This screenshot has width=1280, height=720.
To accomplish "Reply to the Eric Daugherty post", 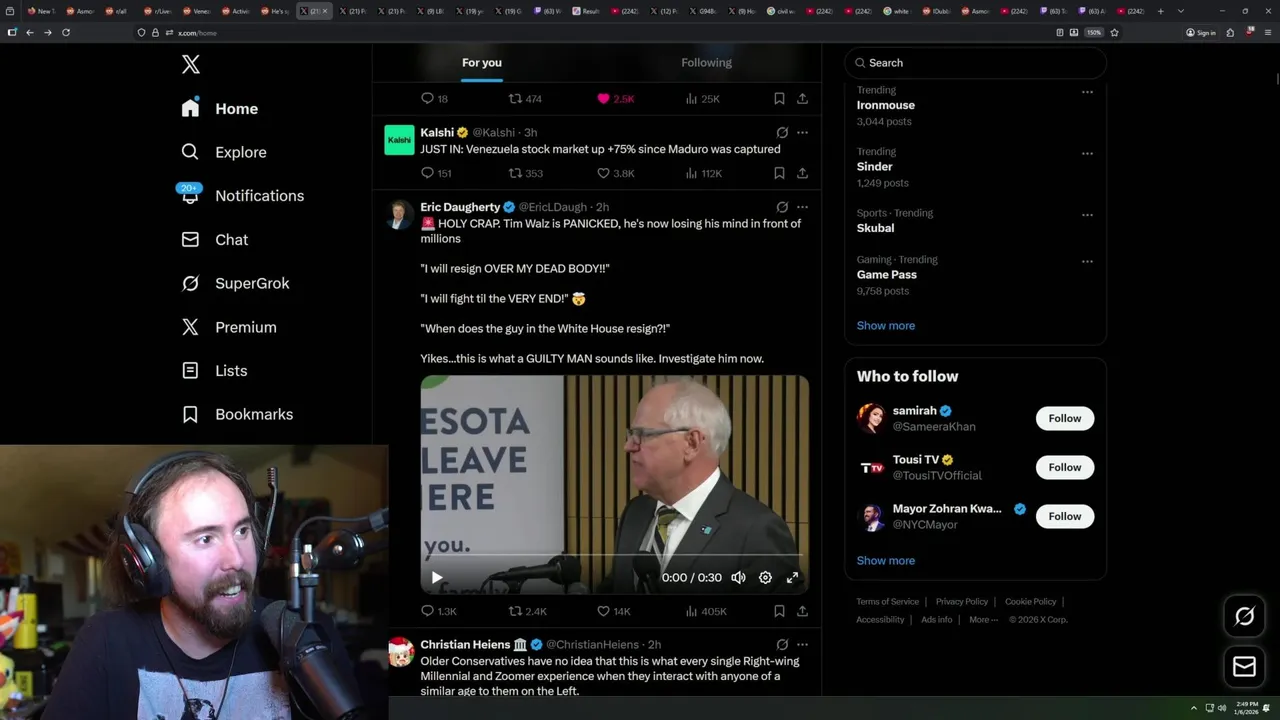I will tap(438, 611).
